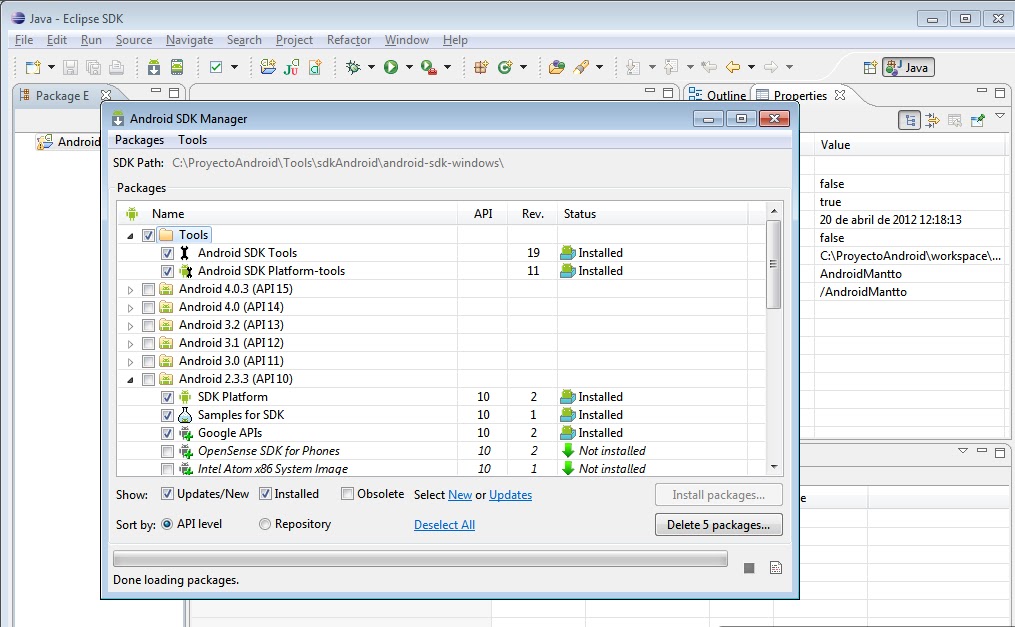Click the New Java Class icon
The height and width of the screenshot is (627, 1015).
pyautogui.click(x=505, y=67)
